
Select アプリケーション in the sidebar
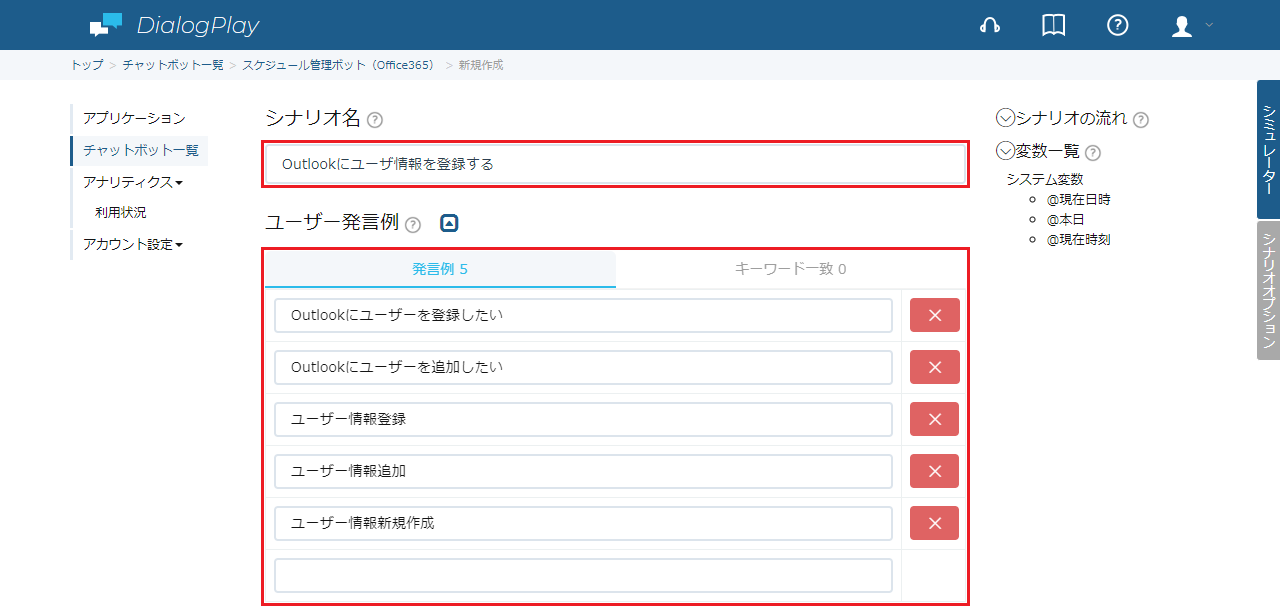coord(134,118)
